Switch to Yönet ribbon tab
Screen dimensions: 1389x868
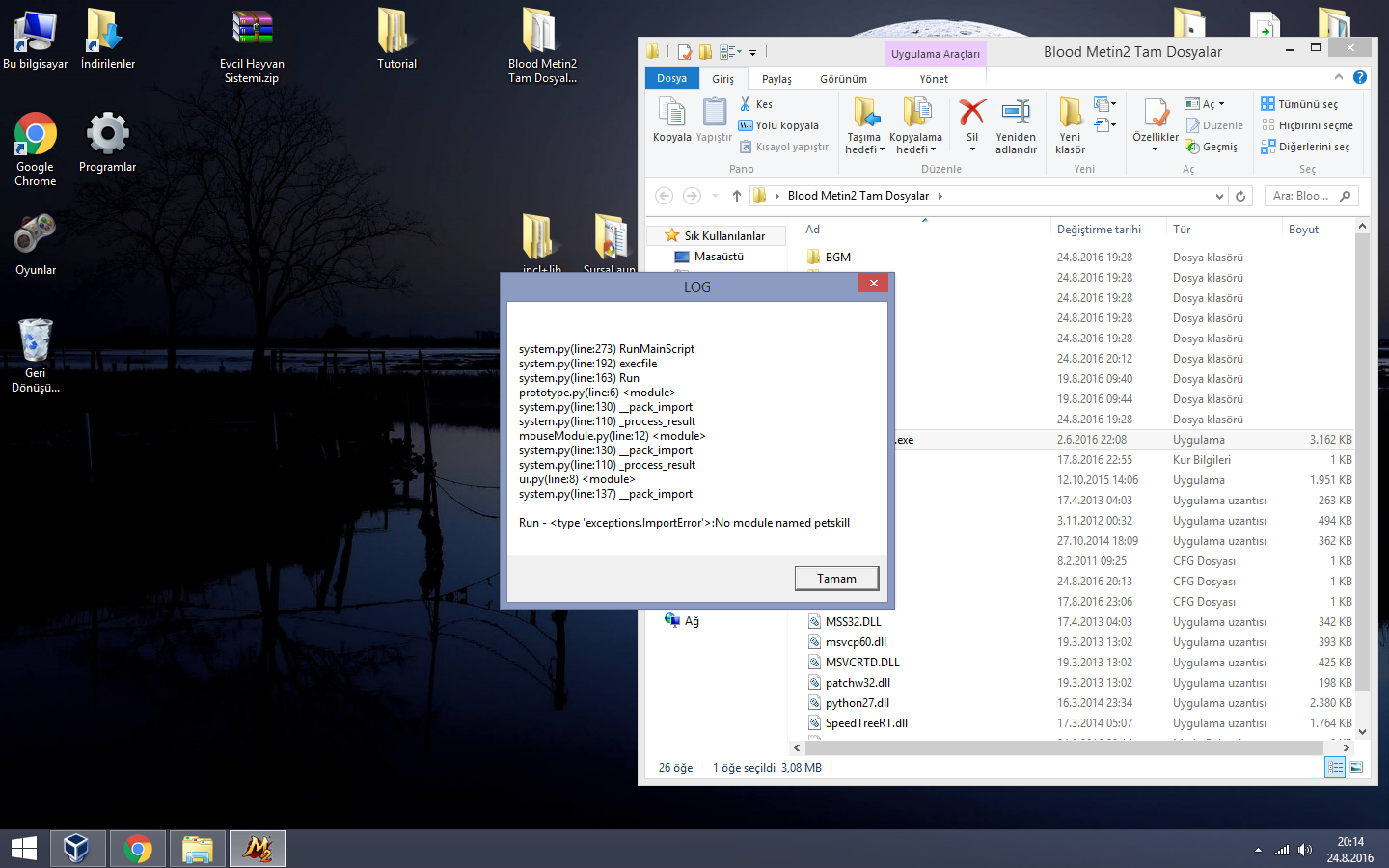click(x=933, y=79)
